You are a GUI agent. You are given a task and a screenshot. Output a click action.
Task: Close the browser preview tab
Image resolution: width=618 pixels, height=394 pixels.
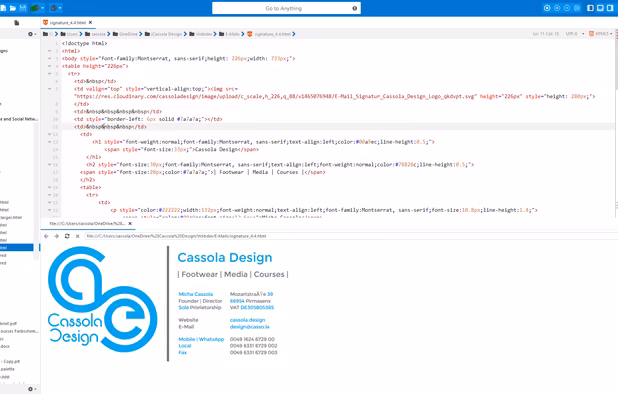click(130, 223)
